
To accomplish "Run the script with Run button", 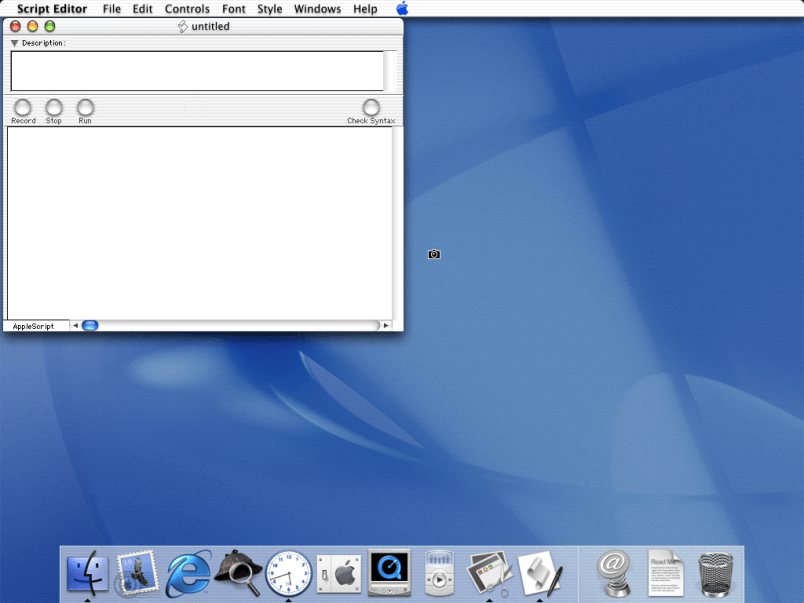I will (85, 108).
